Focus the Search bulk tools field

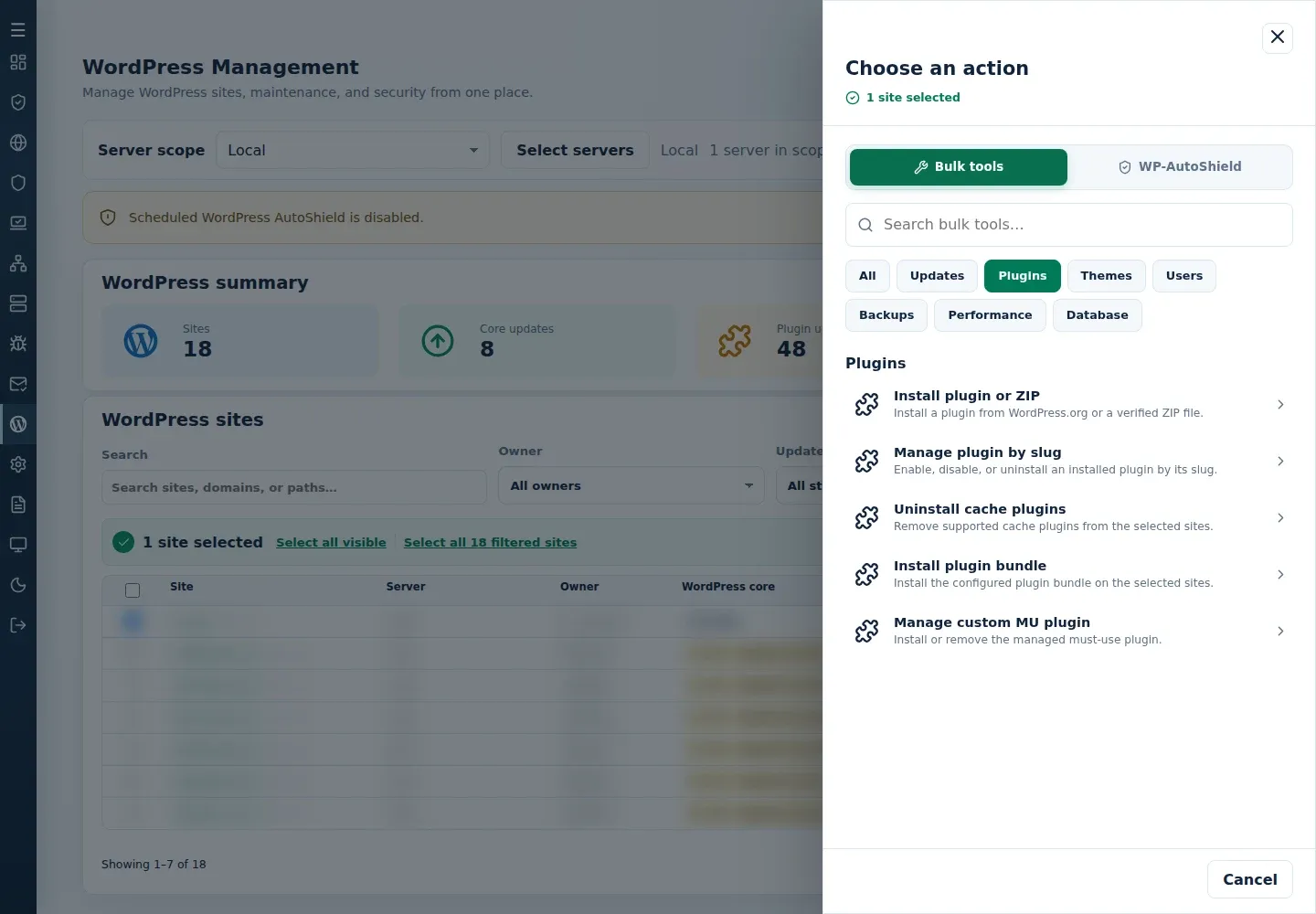coord(1069,225)
